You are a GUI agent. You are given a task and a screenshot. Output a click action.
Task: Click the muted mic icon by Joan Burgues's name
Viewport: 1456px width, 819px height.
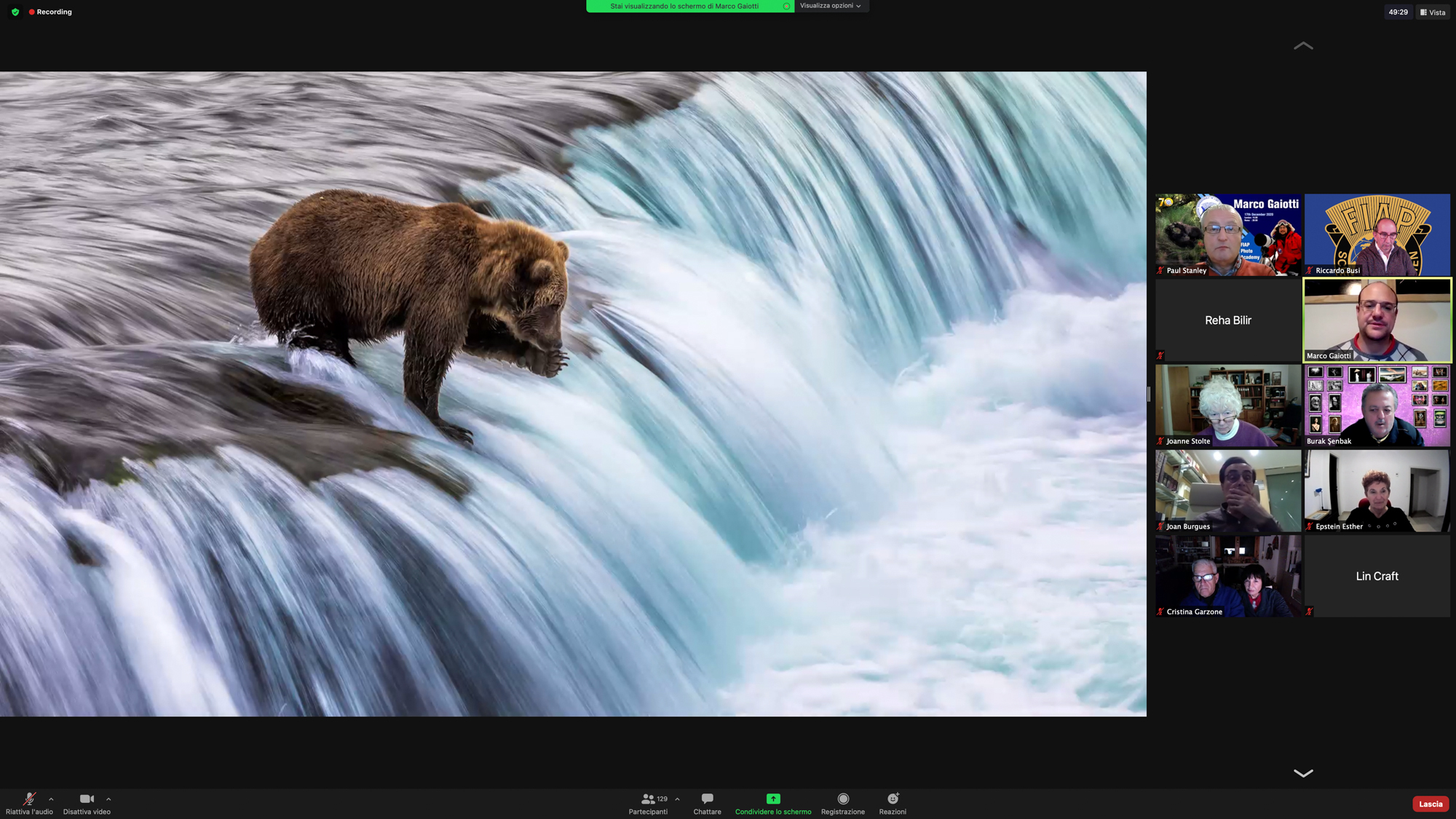pyautogui.click(x=1160, y=526)
